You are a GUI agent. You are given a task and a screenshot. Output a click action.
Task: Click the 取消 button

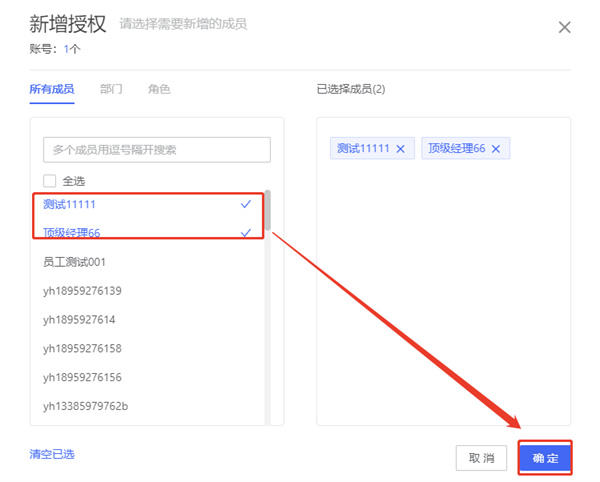click(481, 458)
